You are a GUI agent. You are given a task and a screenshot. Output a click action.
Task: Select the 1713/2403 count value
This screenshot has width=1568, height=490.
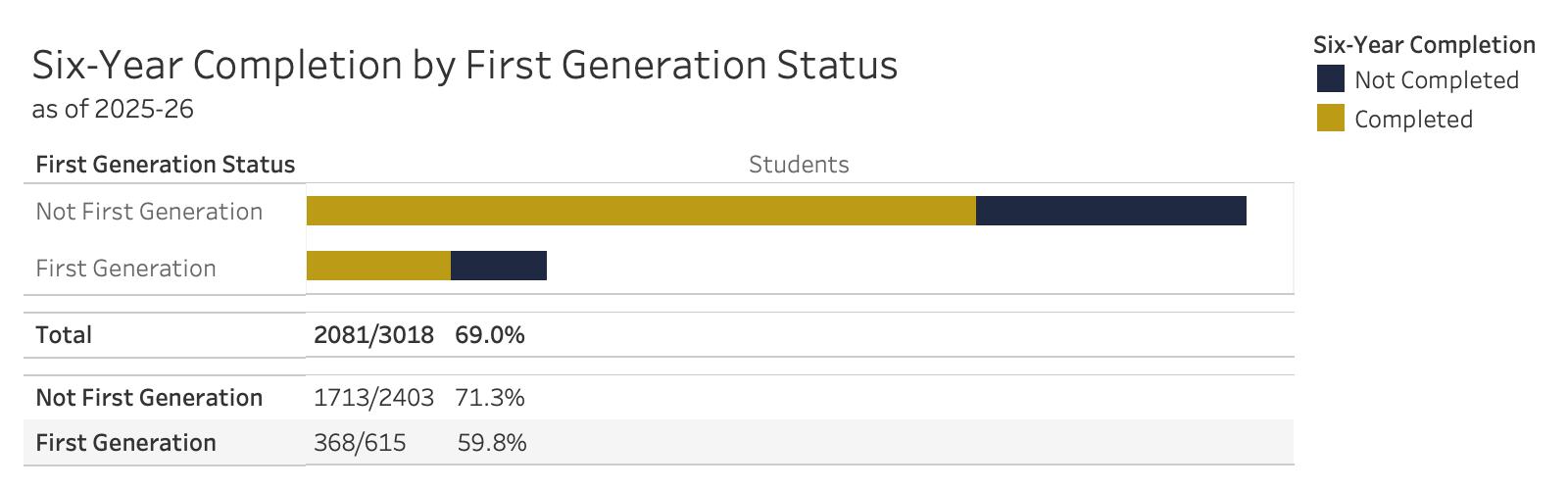(373, 398)
